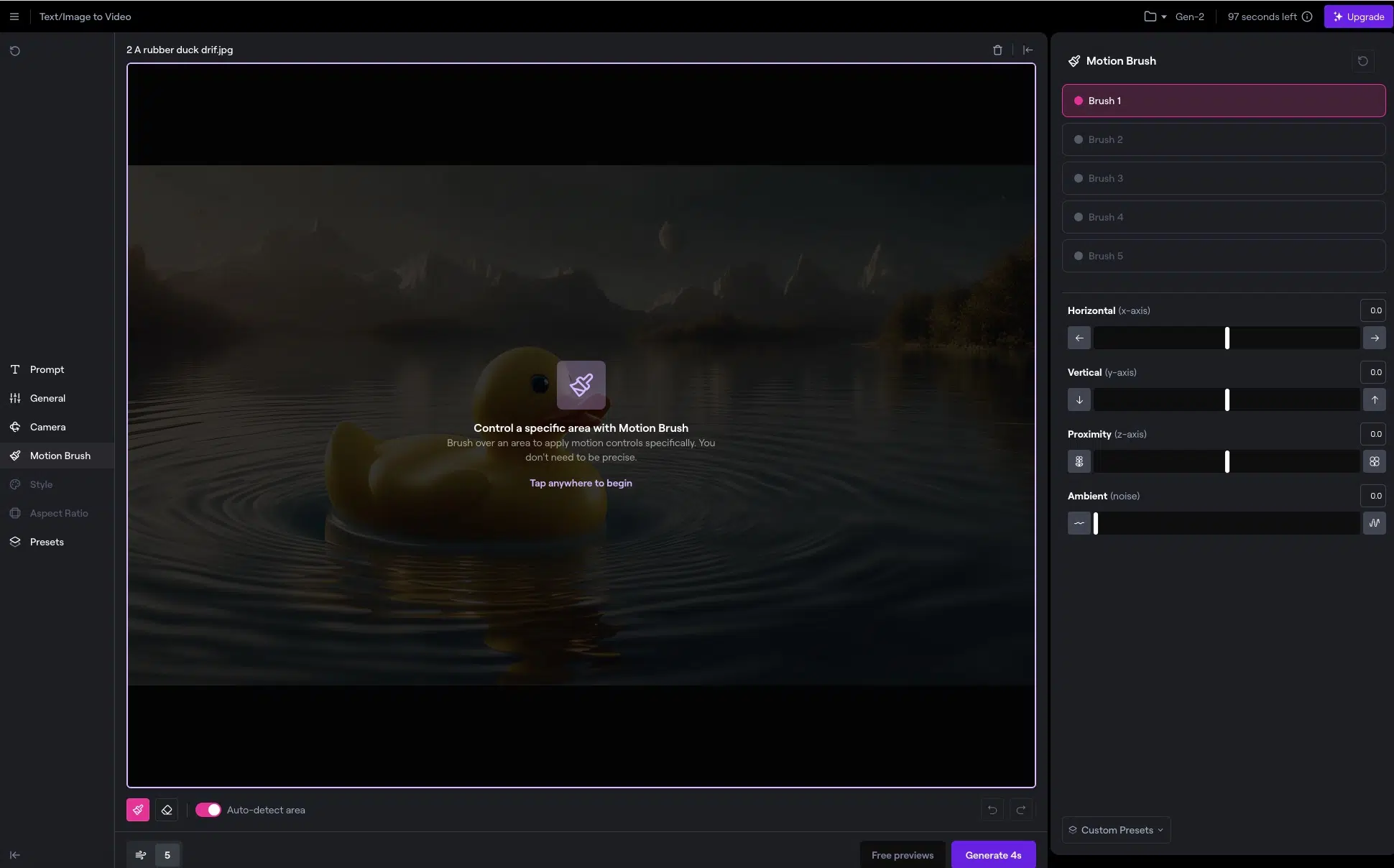Collapse the left sidebar panel

click(14, 855)
